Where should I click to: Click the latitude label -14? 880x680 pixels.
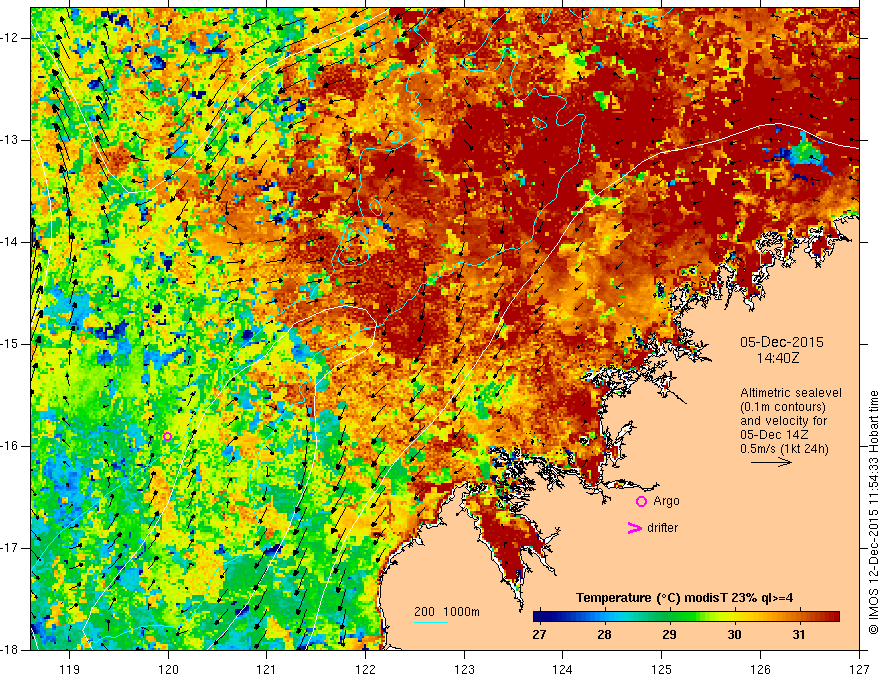coord(10,242)
